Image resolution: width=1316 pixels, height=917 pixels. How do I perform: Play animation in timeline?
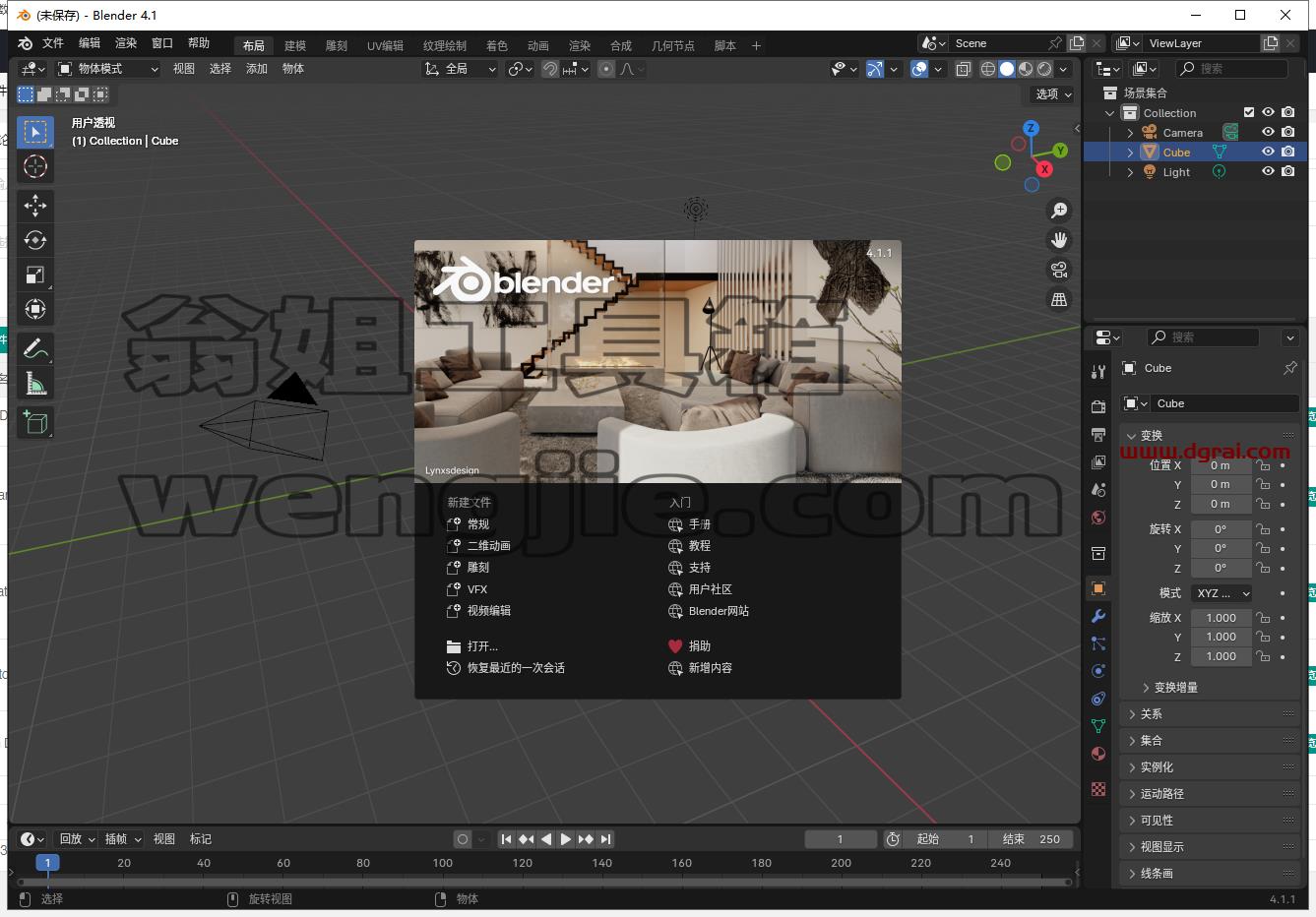[x=566, y=839]
